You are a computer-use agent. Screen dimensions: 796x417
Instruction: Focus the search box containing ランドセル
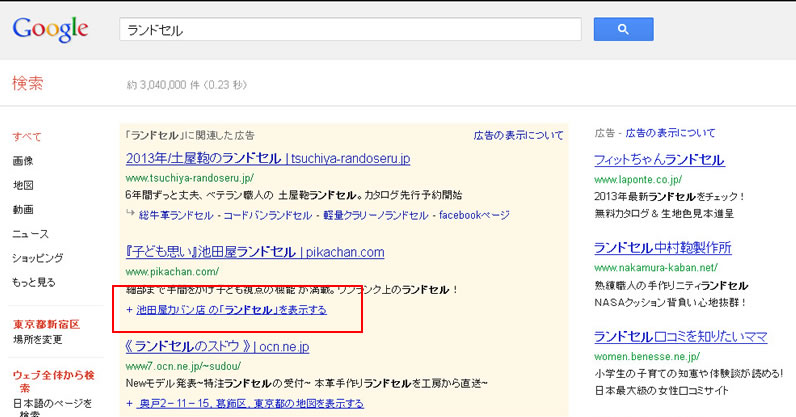pyautogui.click(x=350, y=29)
